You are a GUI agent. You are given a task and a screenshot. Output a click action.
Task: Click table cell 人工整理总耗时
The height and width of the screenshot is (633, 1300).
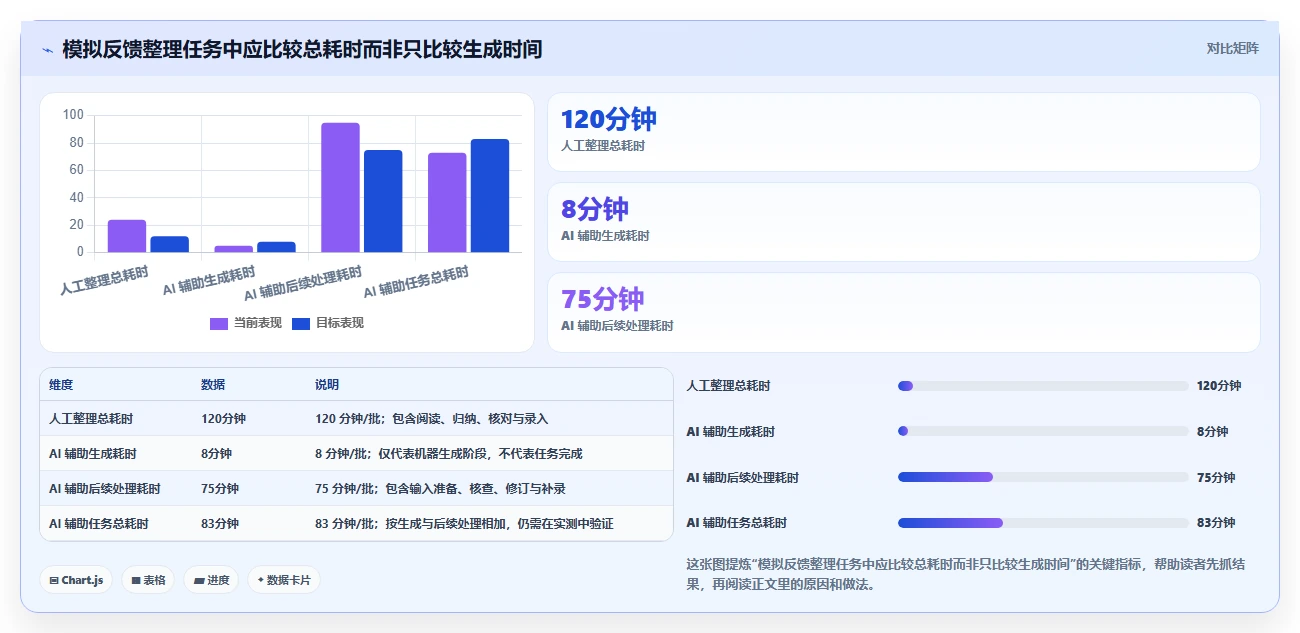91,419
